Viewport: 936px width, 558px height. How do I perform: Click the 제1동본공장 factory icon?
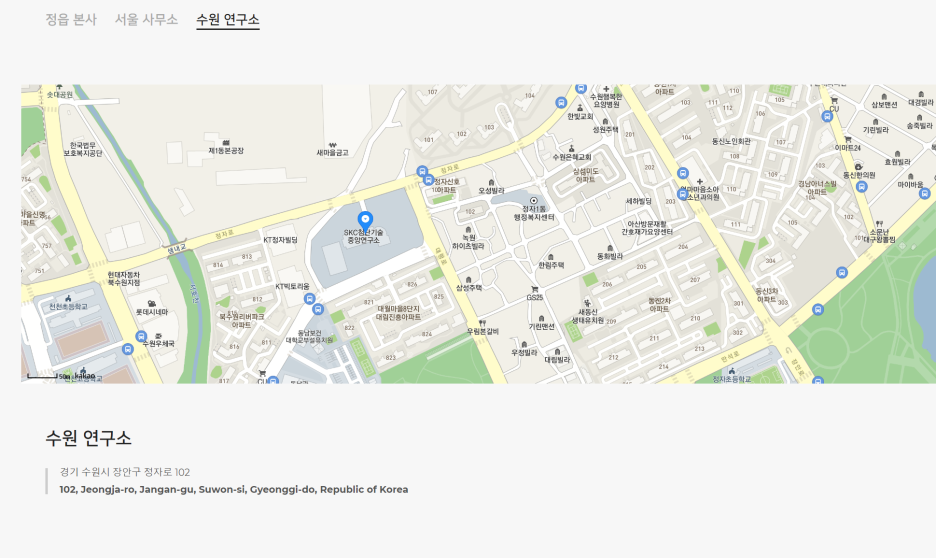pyautogui.click(x=226, y=142)
